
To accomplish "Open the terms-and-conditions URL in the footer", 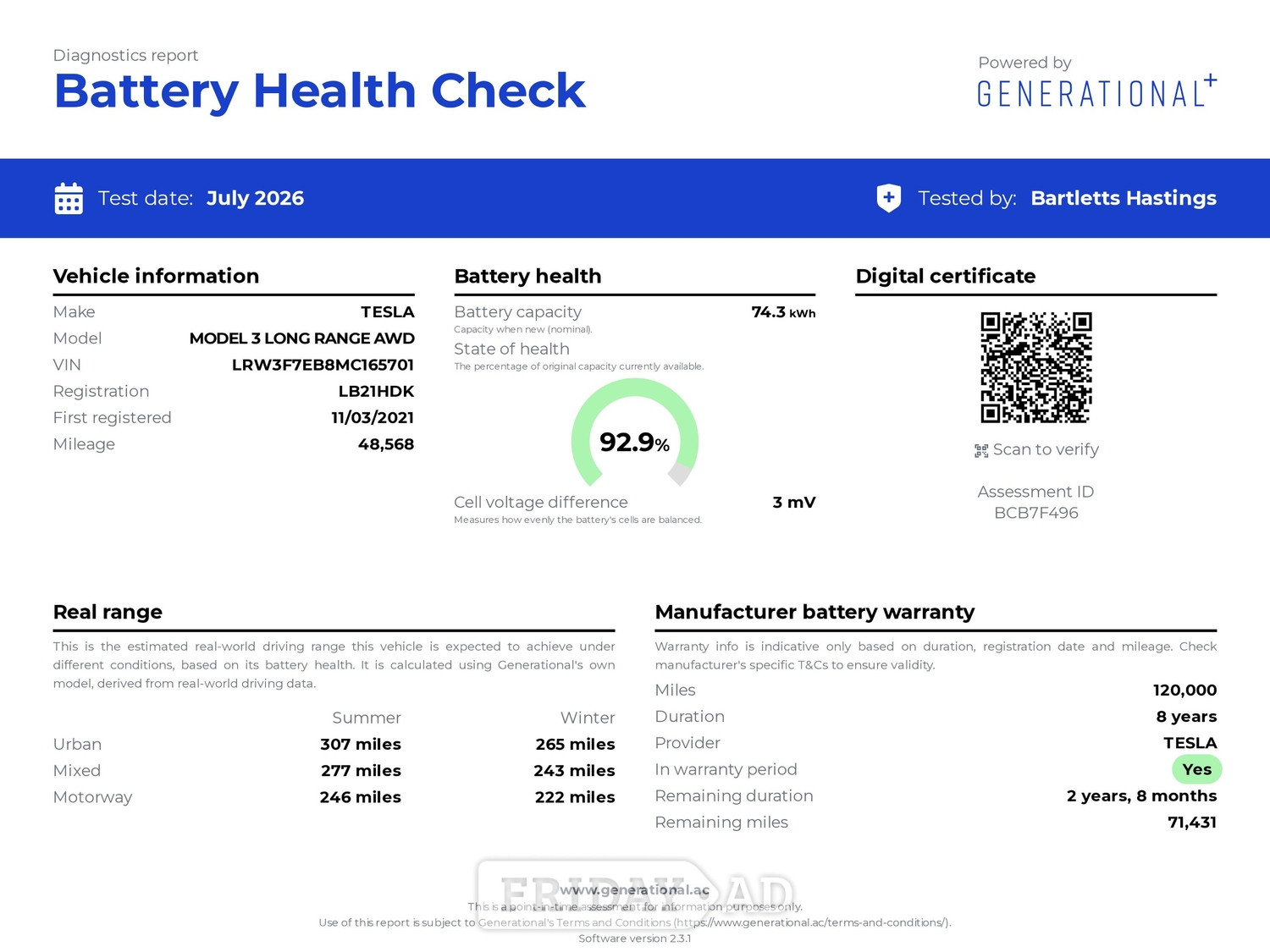I will (811, 922).
